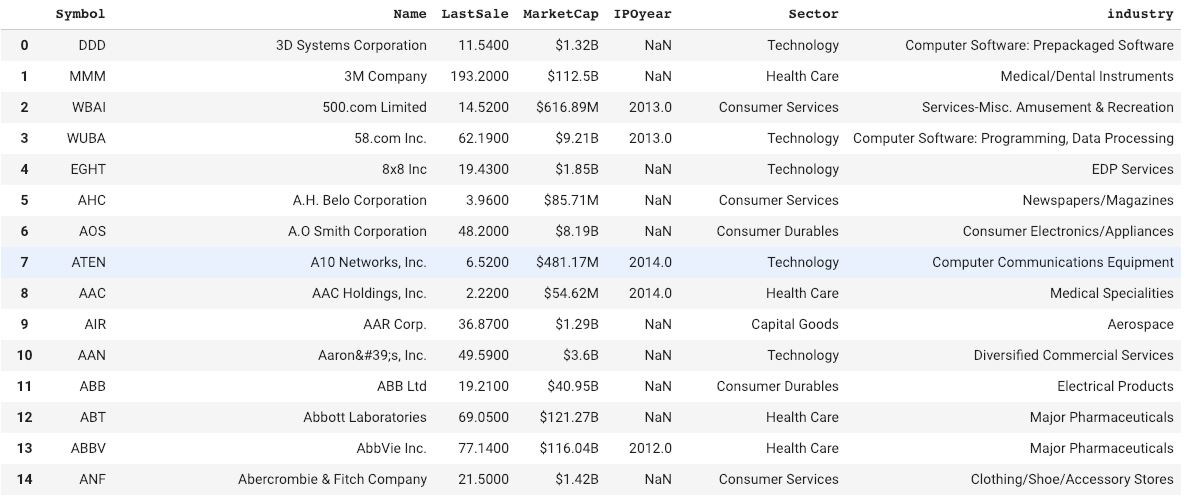Select the Abercrombie & Fitch Company cell
The width and height of the screenshot is (1202, 500).
tap(332, 479)
